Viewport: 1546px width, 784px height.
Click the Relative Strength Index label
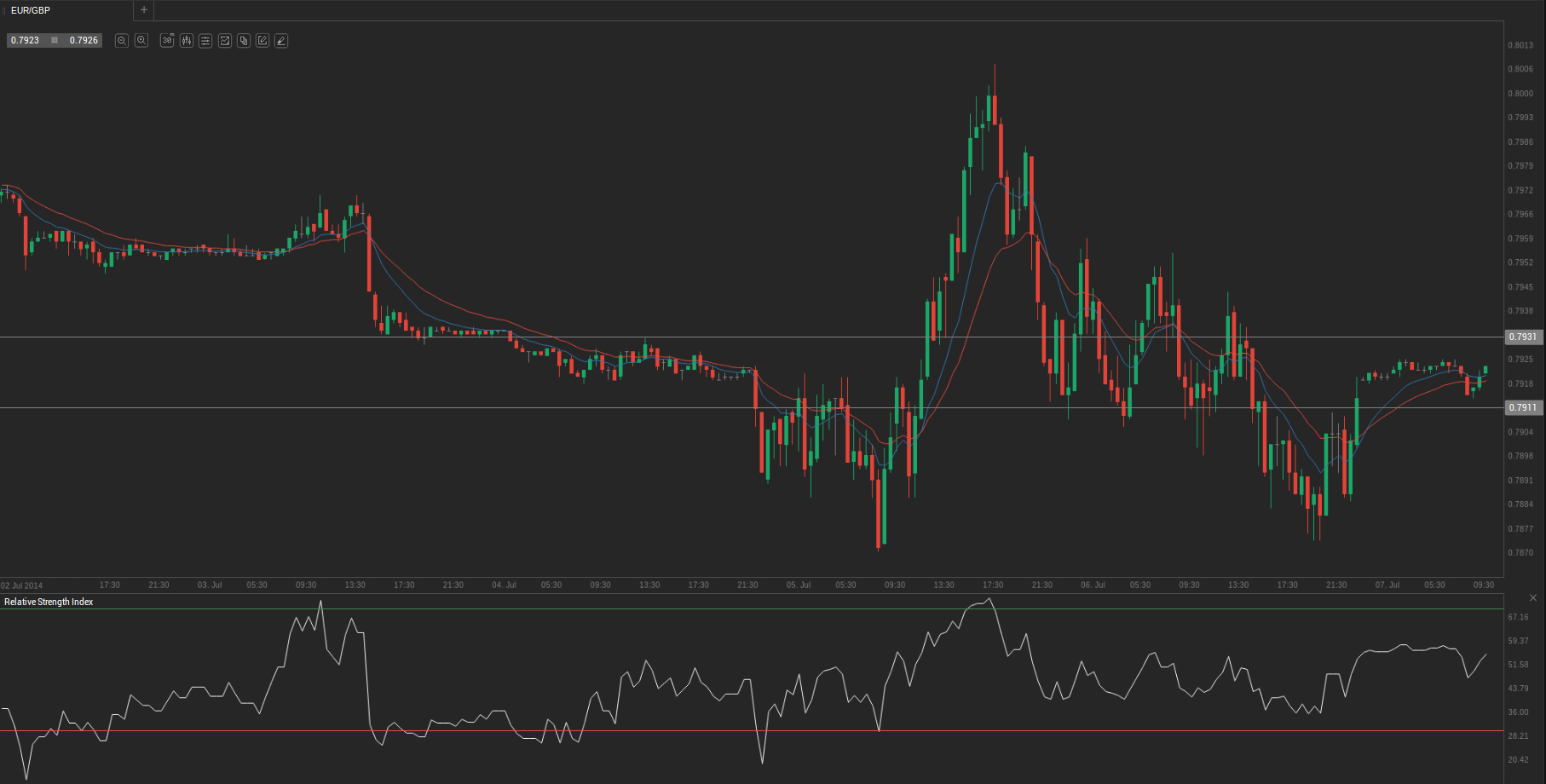pos(49,602)
